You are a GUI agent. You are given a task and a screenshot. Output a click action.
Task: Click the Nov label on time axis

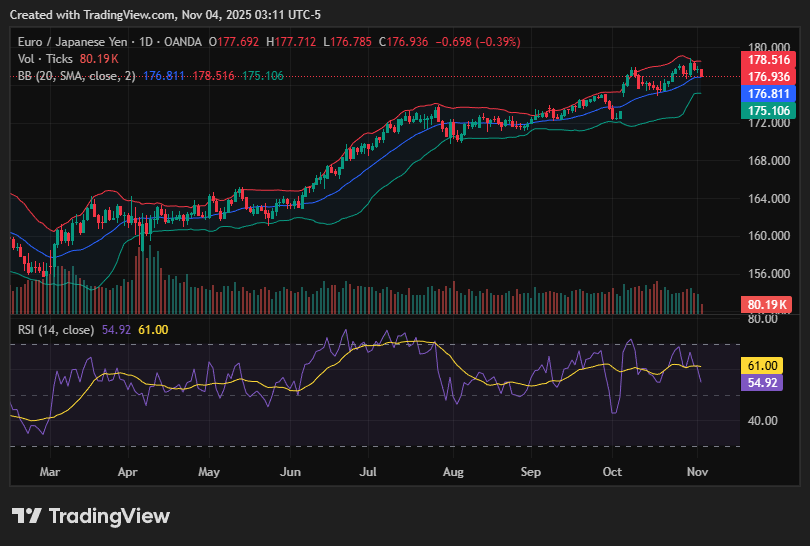[698, 469]
